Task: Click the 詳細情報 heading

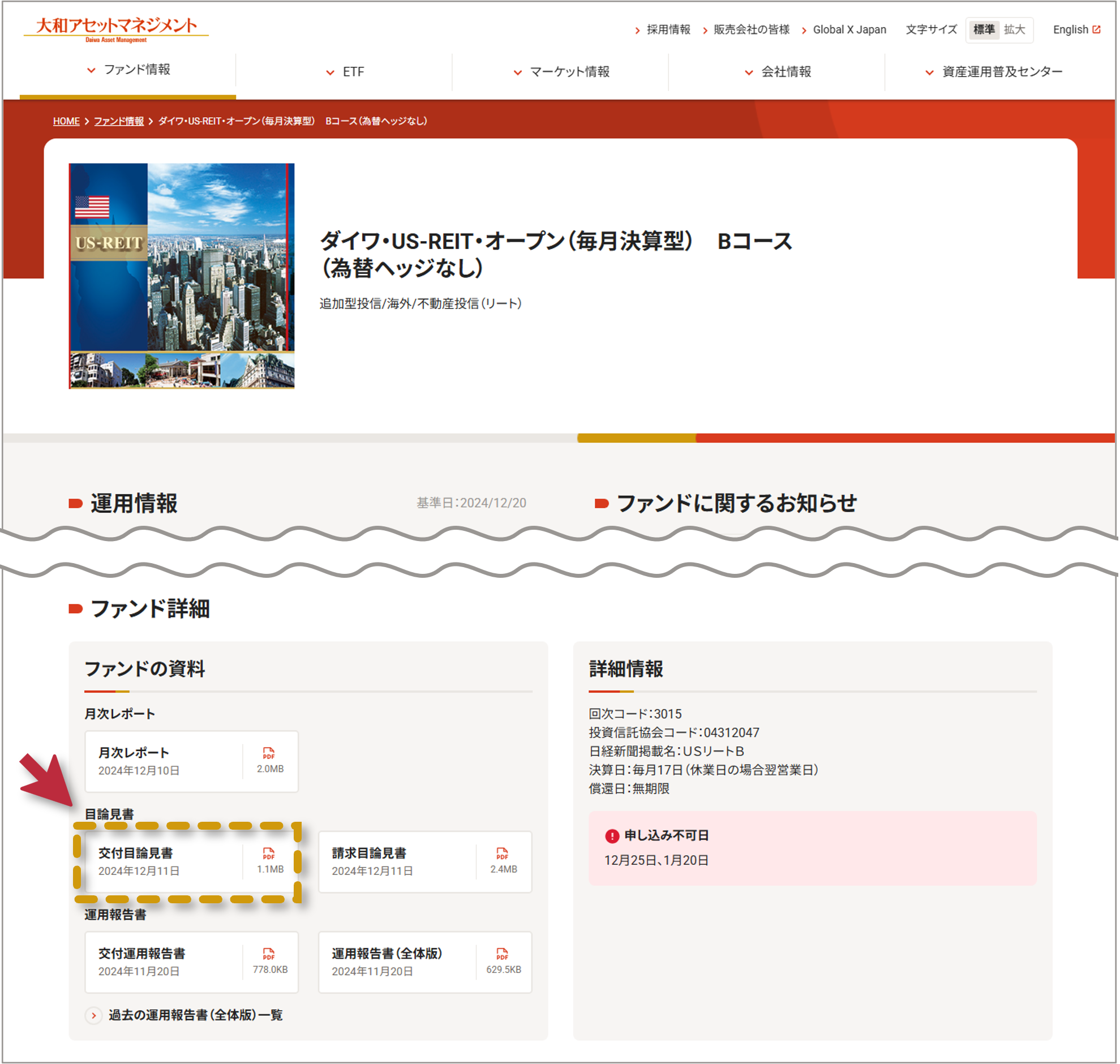Action: pos(627,670)
